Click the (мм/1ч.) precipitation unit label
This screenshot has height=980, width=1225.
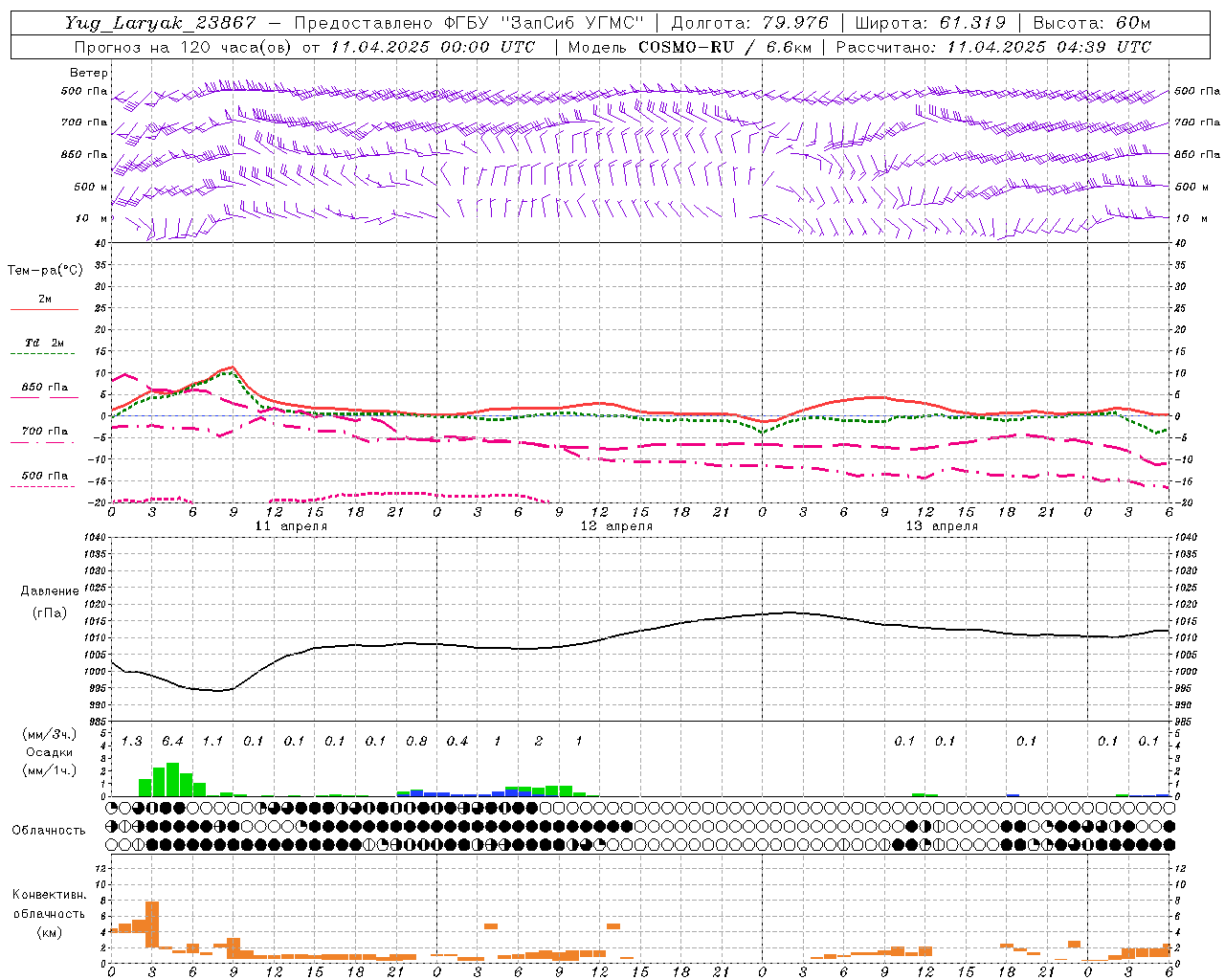(50, 770)
